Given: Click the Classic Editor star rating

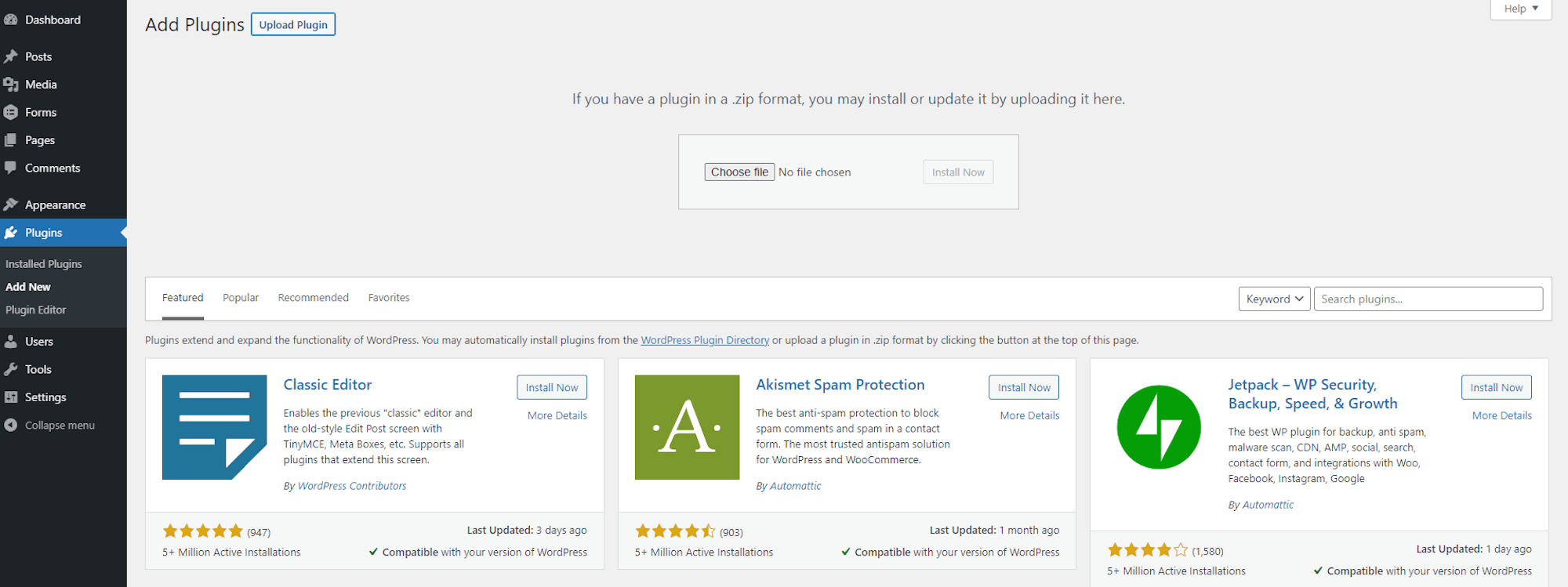Looking at the screenshot, I should click(202, 531).
